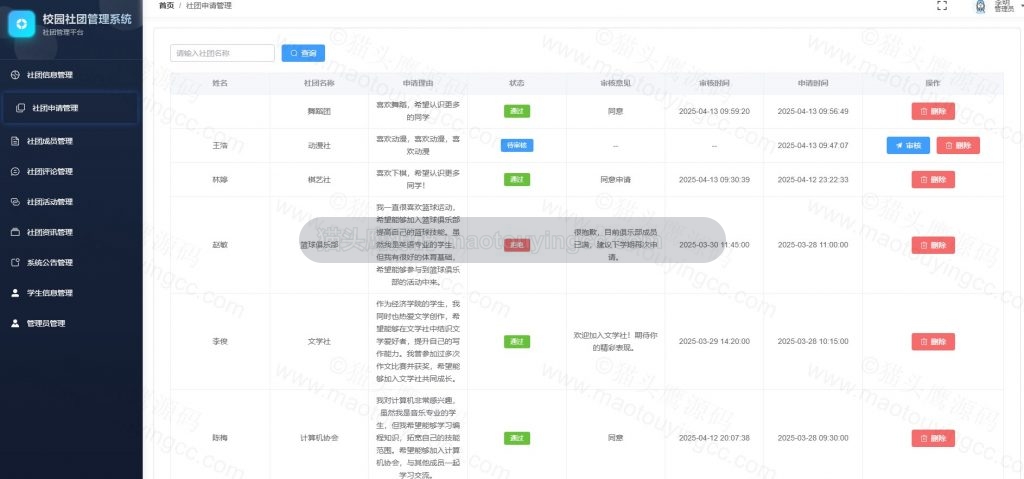Click the 通过 status tag for 舞蹈团
The image size is (1024, 479).
(x=517, y=111)
